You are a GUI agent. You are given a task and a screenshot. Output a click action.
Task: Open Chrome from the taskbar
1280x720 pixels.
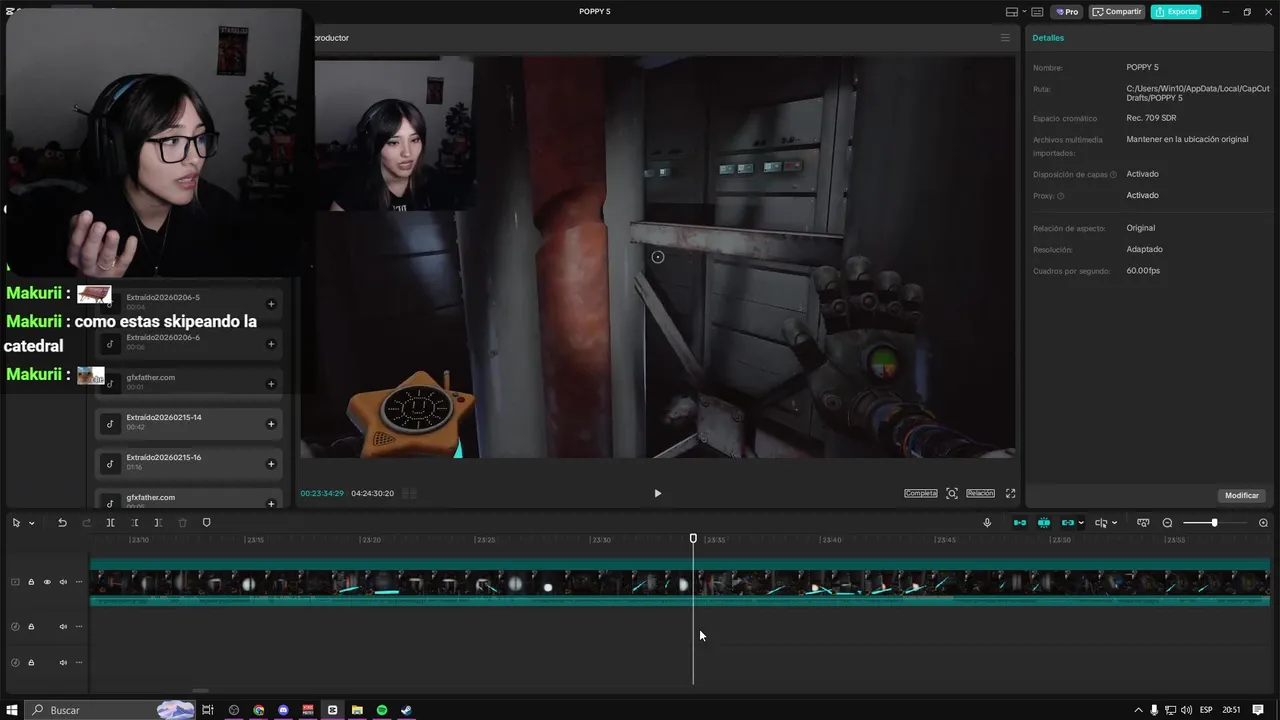pos(259,710)
